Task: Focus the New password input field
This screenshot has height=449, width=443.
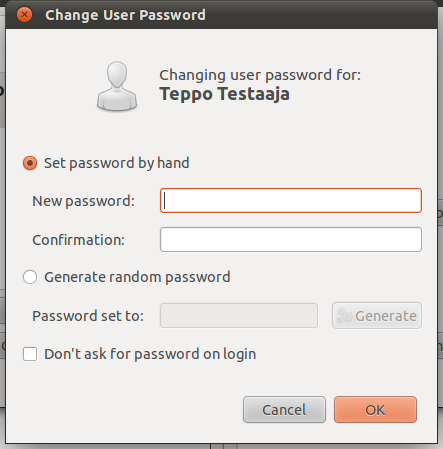Action: tap(291, 201)
